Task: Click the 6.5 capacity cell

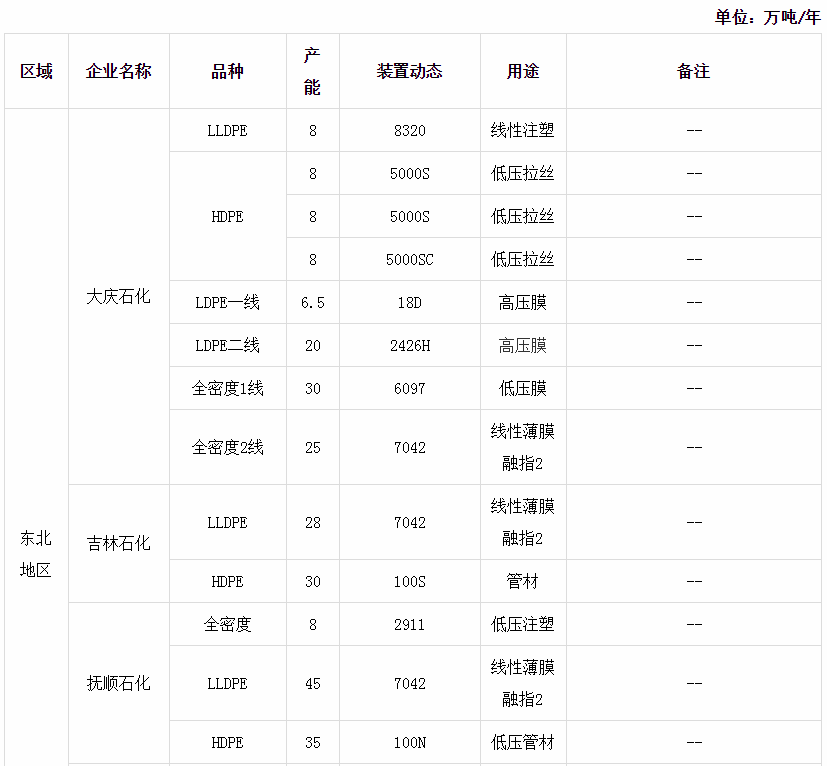Action: pos(312,302)
